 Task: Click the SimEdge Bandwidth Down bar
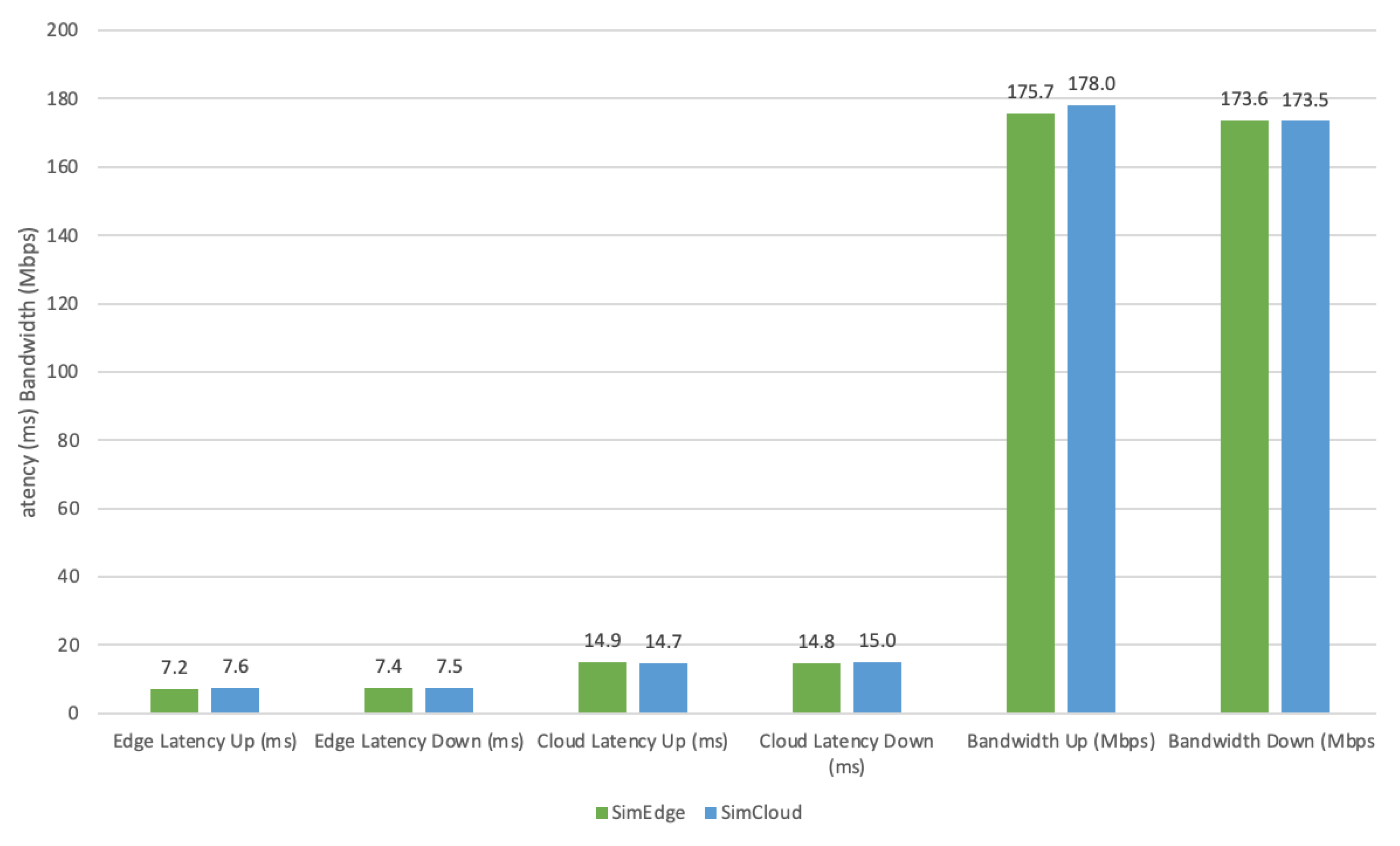(1244, 416)
